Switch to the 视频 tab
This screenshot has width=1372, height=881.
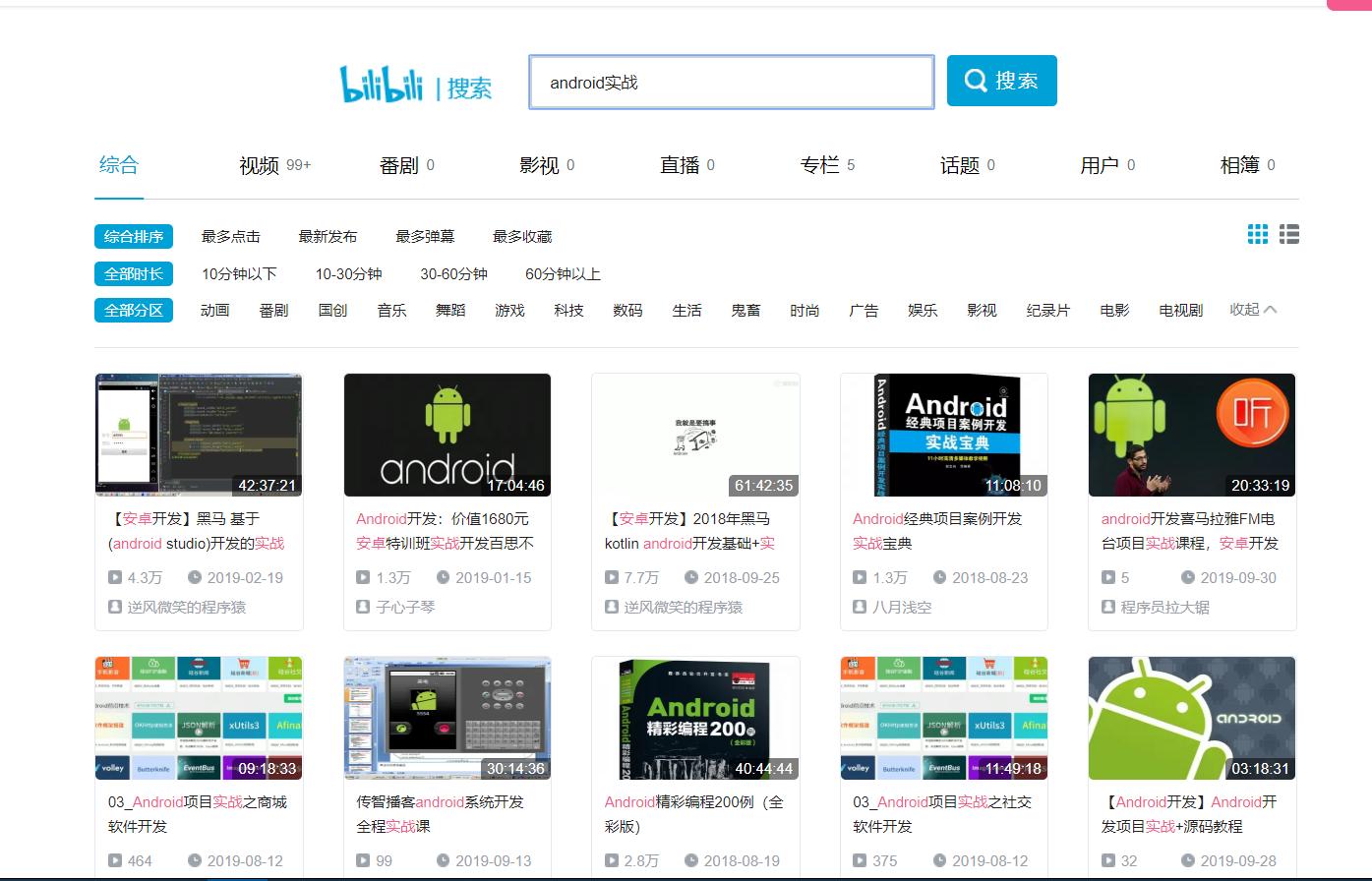click(259, 165)
